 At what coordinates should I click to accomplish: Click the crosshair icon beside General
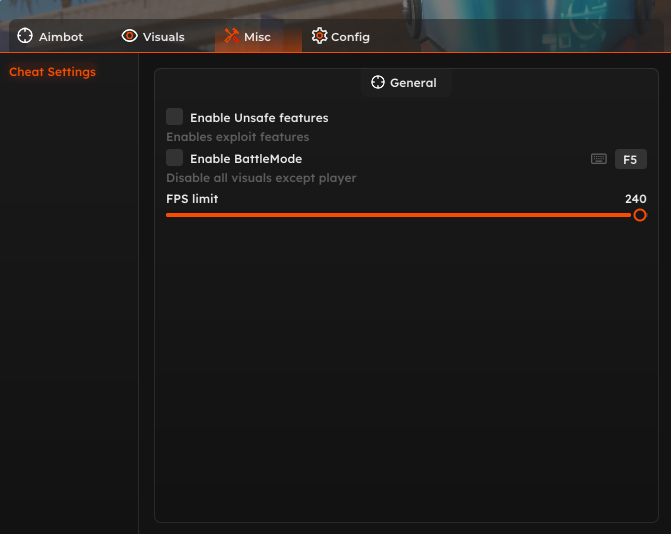pyautogui.click(x=378, y=82)
